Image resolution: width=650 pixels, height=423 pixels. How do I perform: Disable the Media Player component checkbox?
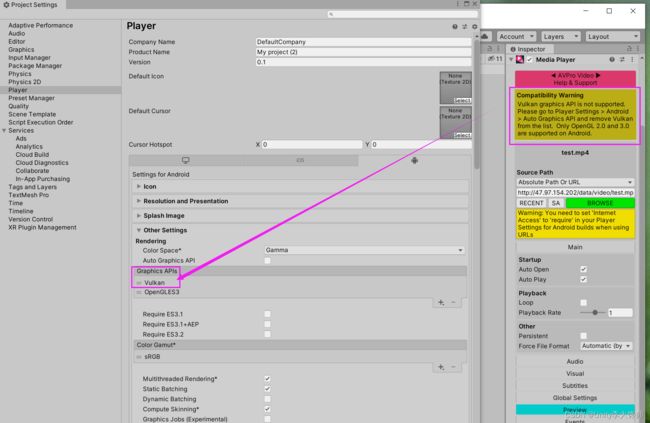point(529,60)
